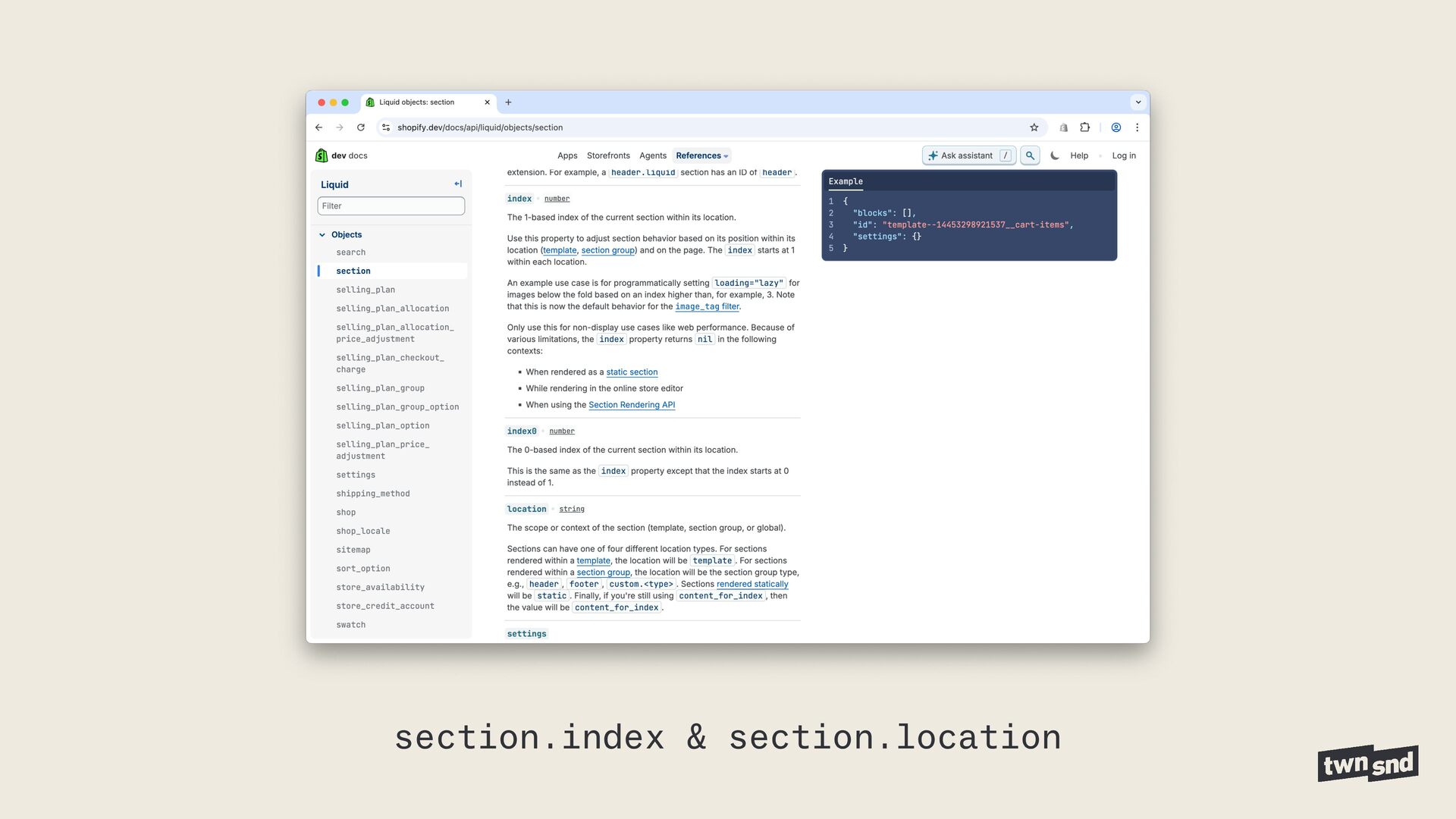
Task: Select selling_plan in the sidebar
Action: [x=366, y=290]
